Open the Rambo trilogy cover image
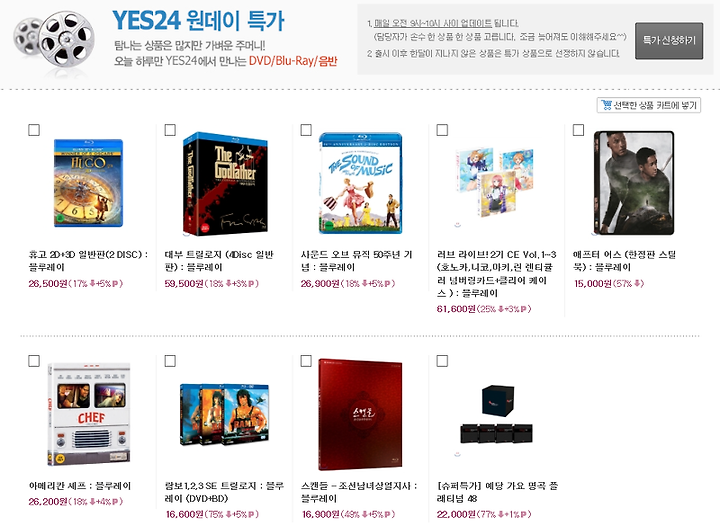This screenshot has width=720, height=526. (224, 415)
